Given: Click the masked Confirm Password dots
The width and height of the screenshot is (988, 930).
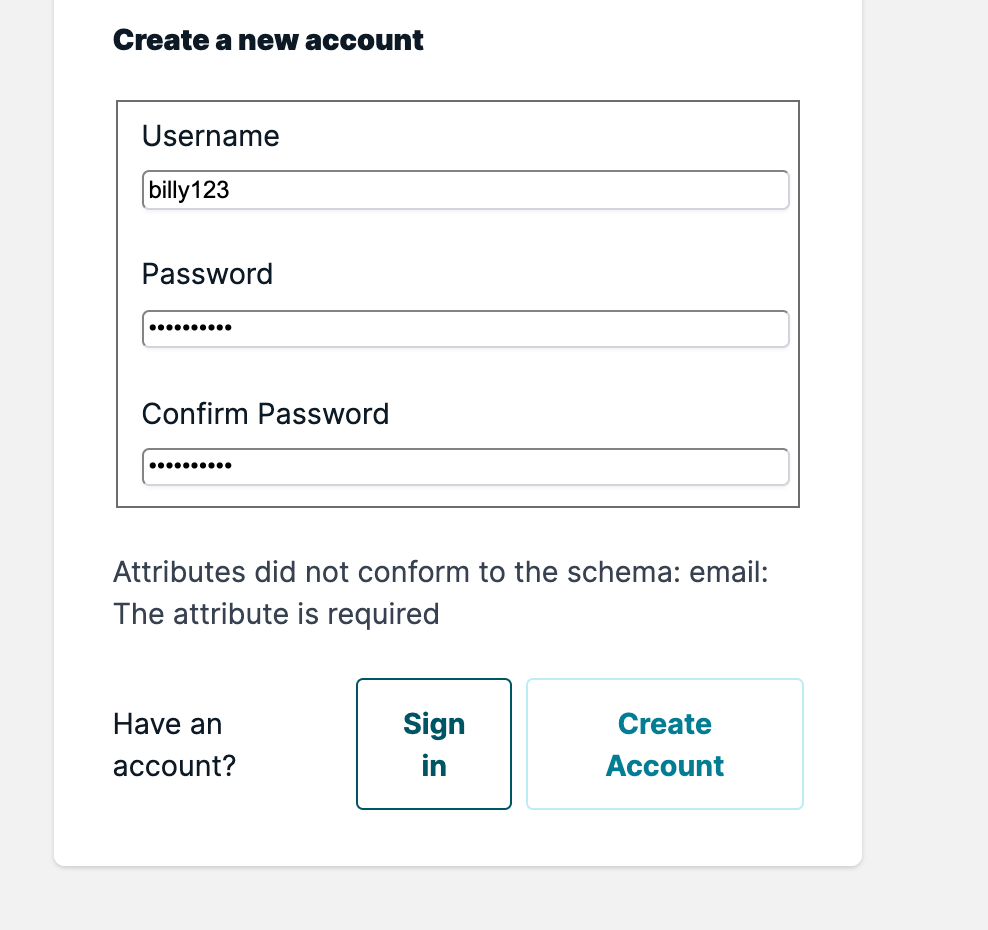Looking at the screenshot, I should point(190,463).
